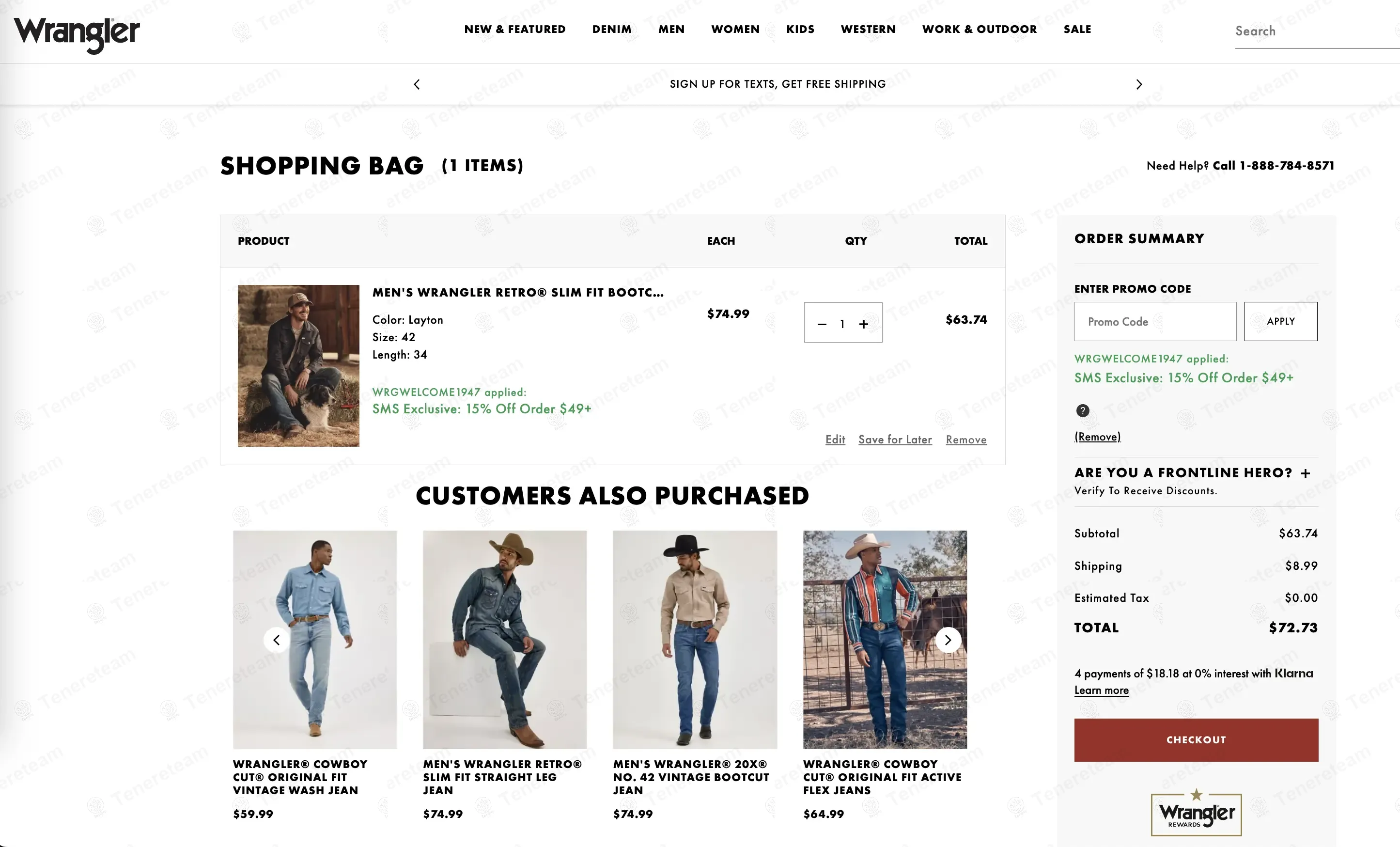The height and width of the screenshot is (847, 1400).
Task: Open Klarna Learn more link
Action: tap(1101, 690)
